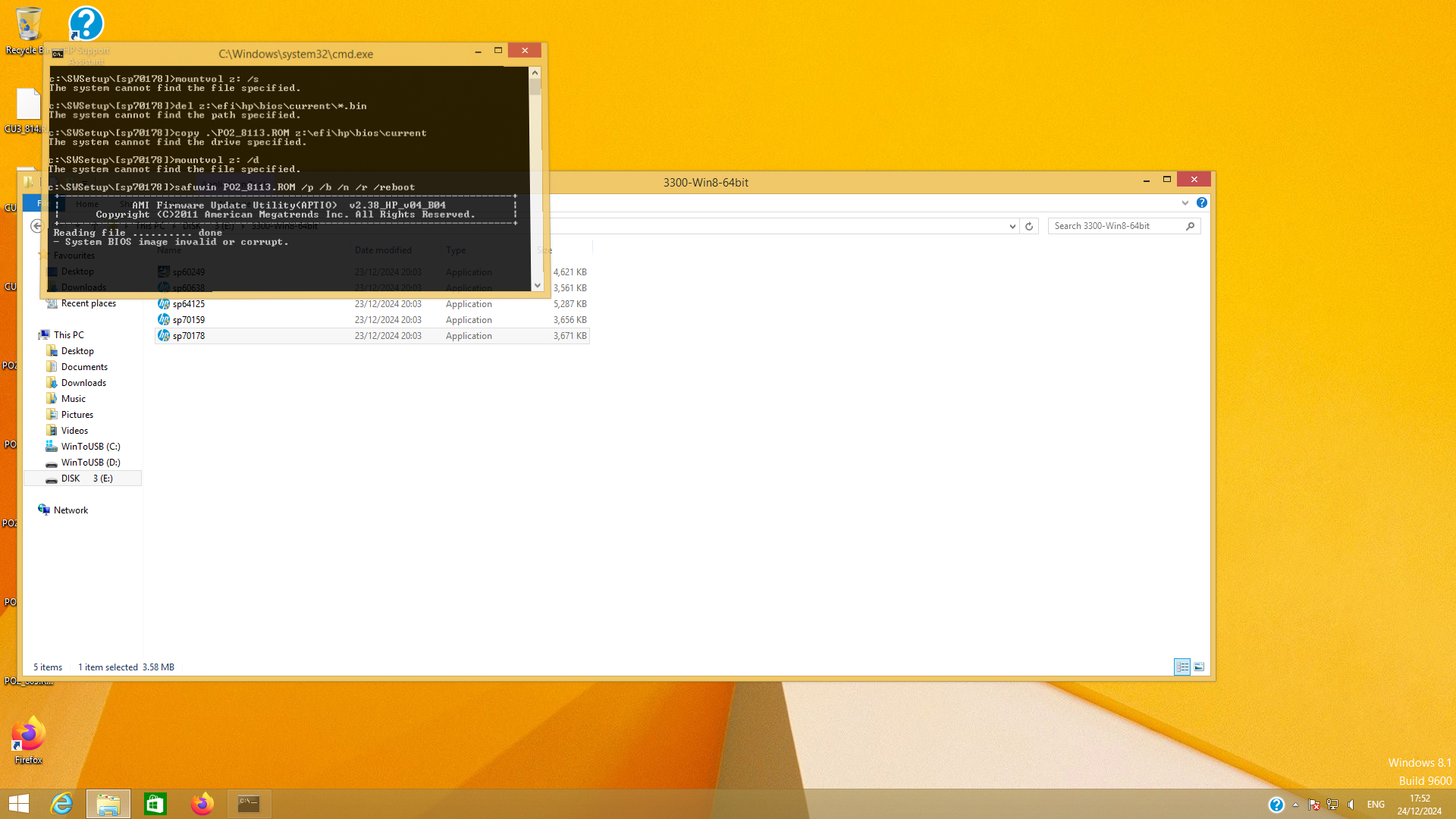Click the Windows Start button

tap(19, 804)
